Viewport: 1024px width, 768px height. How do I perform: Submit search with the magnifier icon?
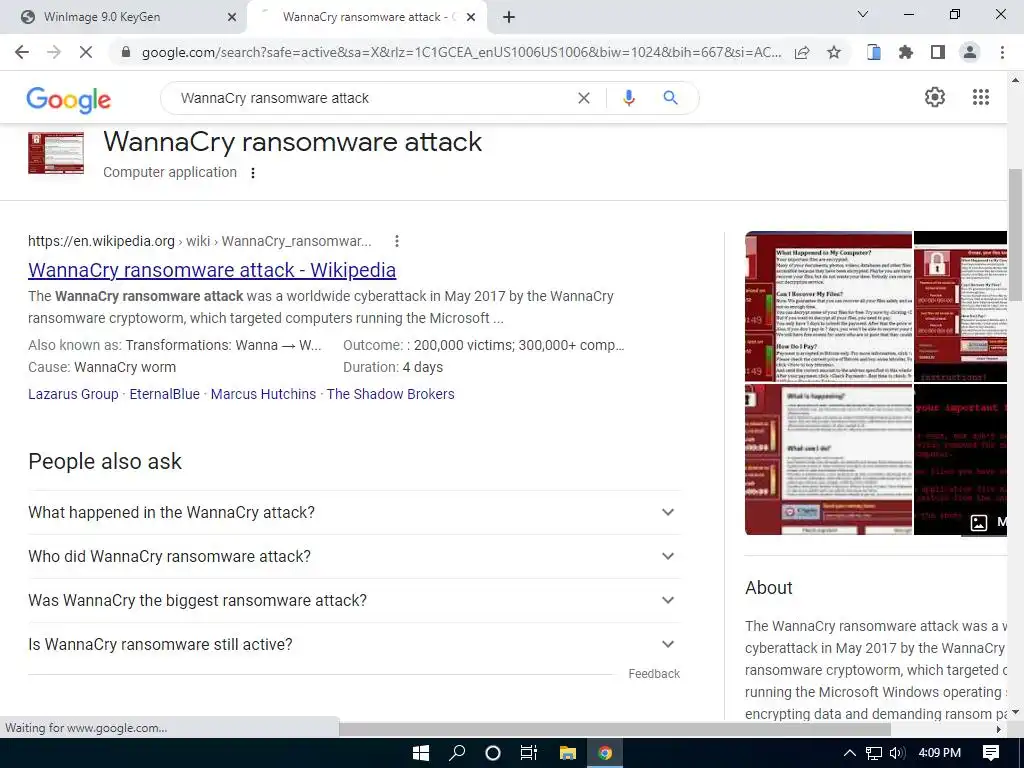click(670, 98)
